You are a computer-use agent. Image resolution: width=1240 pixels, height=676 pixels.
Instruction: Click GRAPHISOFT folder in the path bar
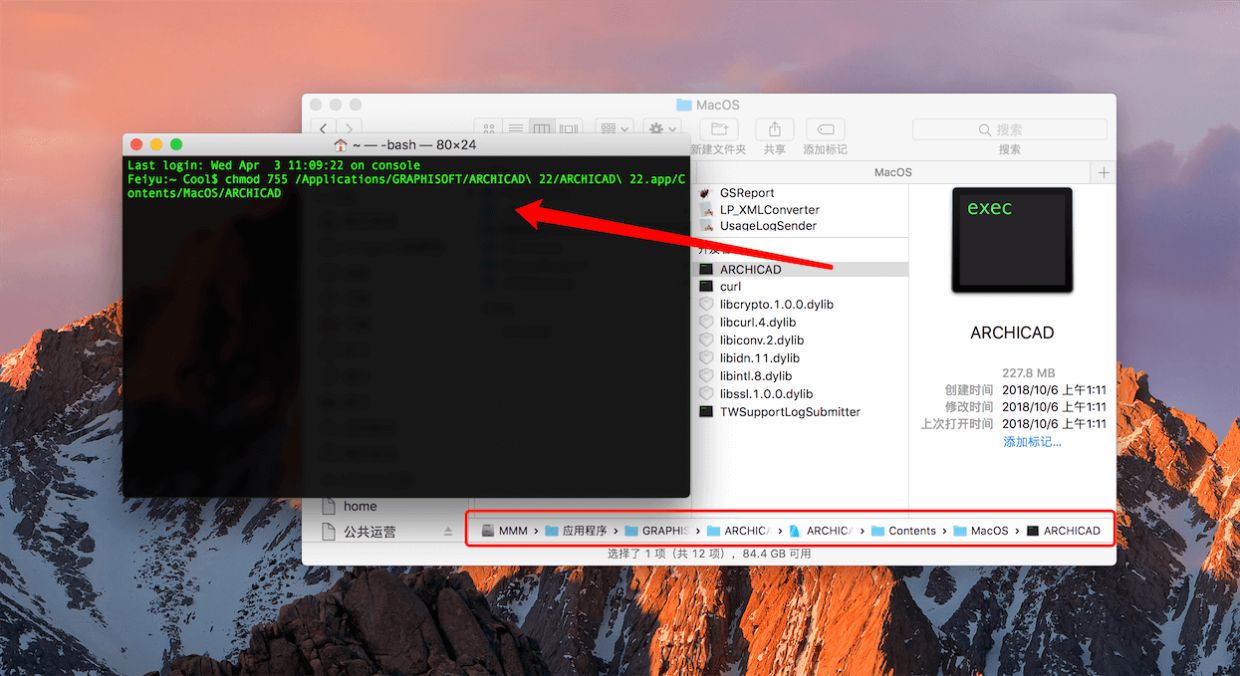(x=657, y=531)
